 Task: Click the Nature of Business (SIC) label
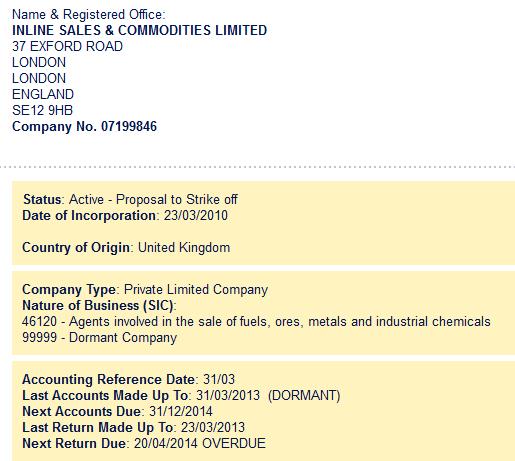pyautogui.click(x=98, y=306)
